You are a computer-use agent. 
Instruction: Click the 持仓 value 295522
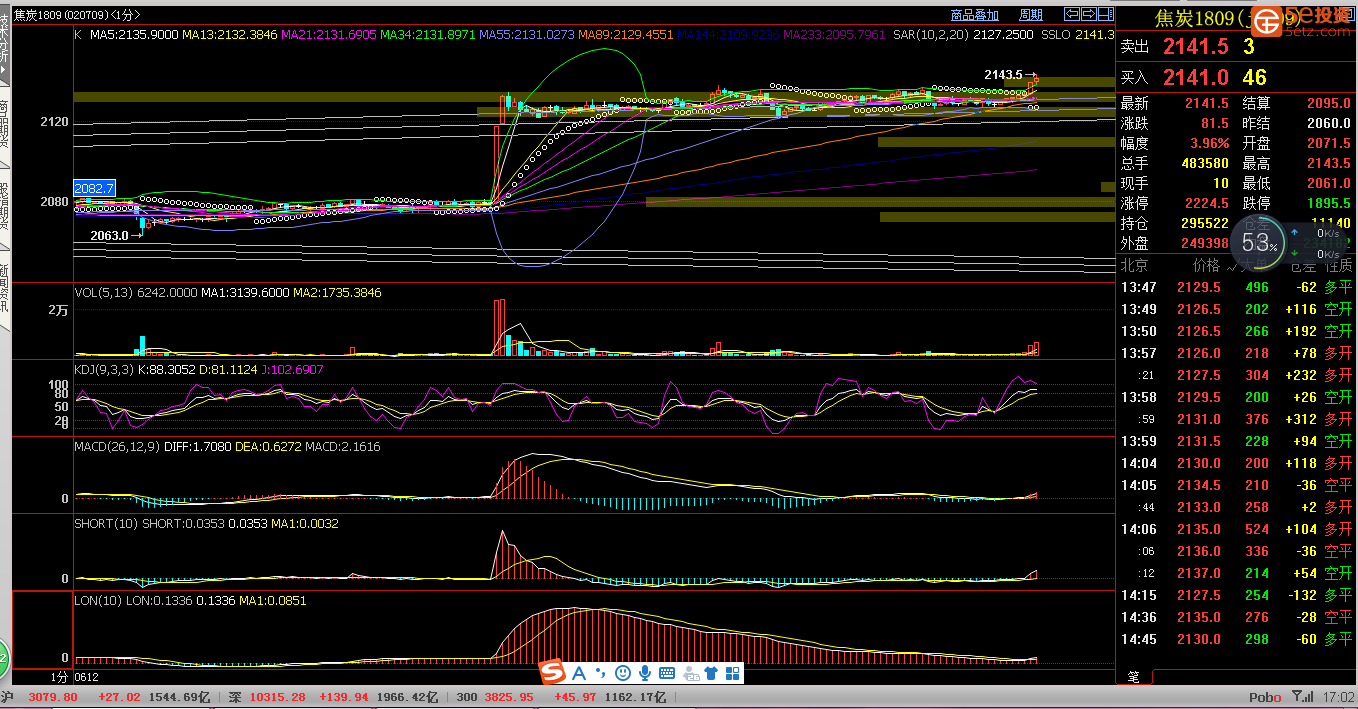click(1204, 223)
